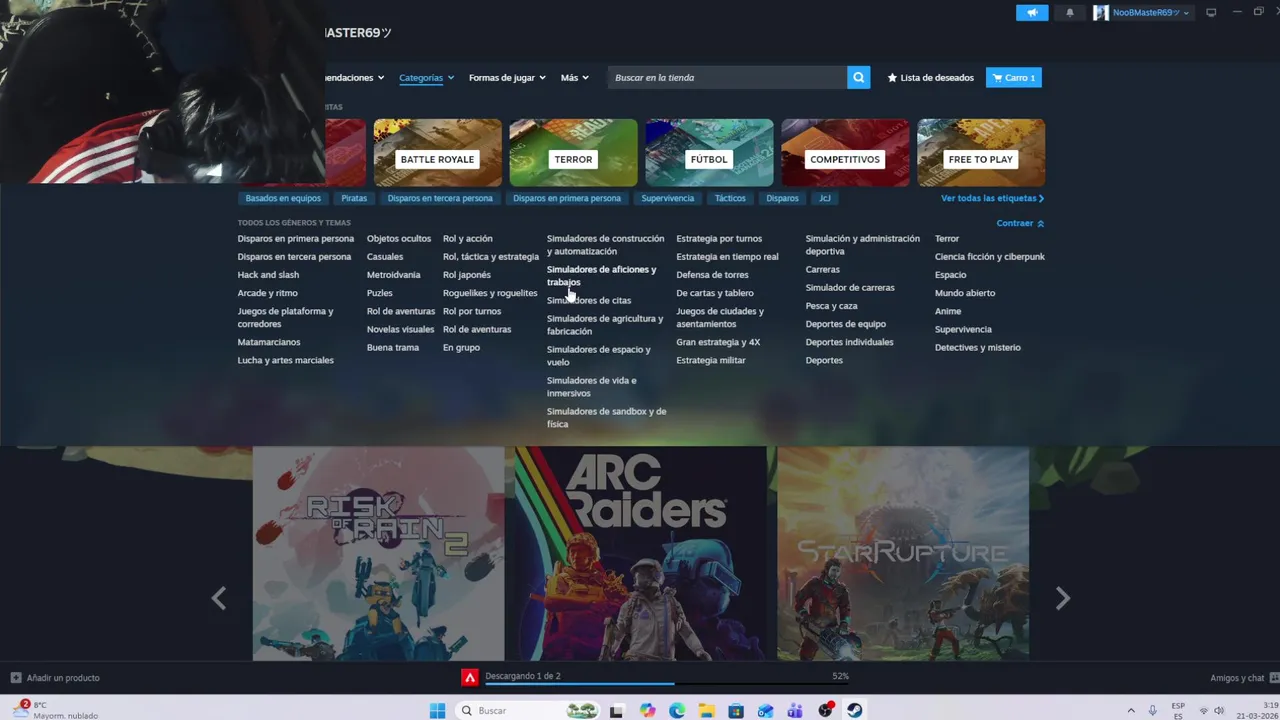This screenshot has height=720, width=1280.
Task: Open Simuladores de aficiones y trabajos
Action: 601,276
